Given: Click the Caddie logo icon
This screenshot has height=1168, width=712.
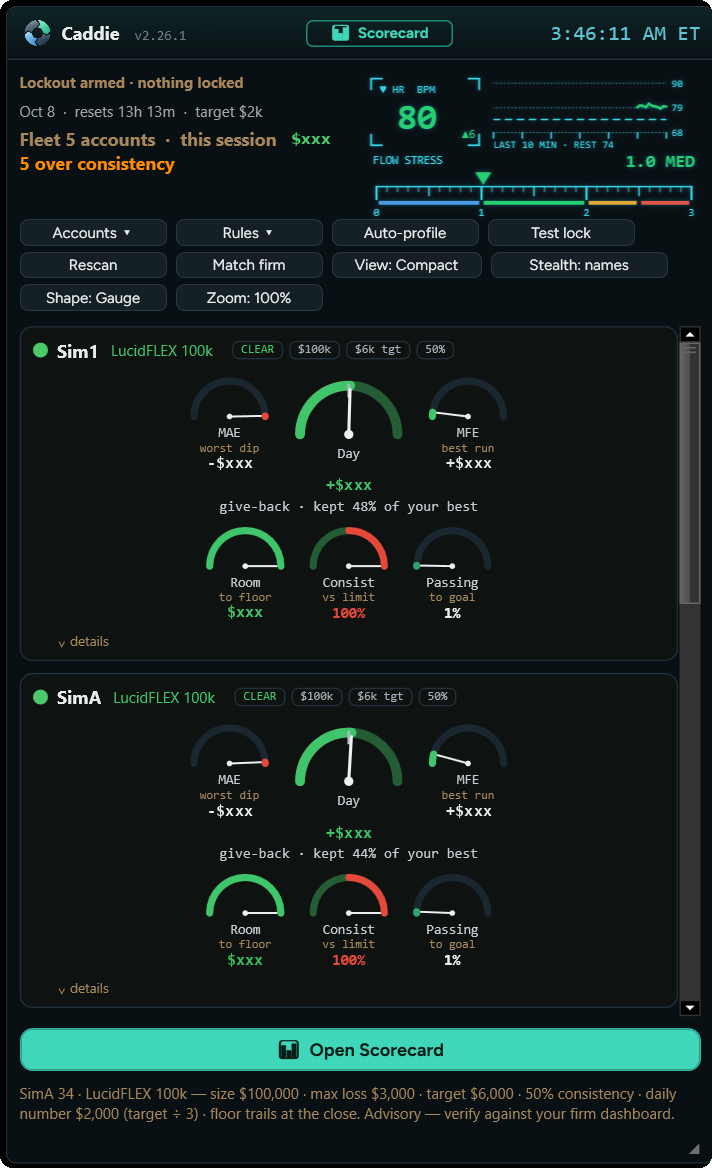Looking at the screenshot, I should click(37, 33).
